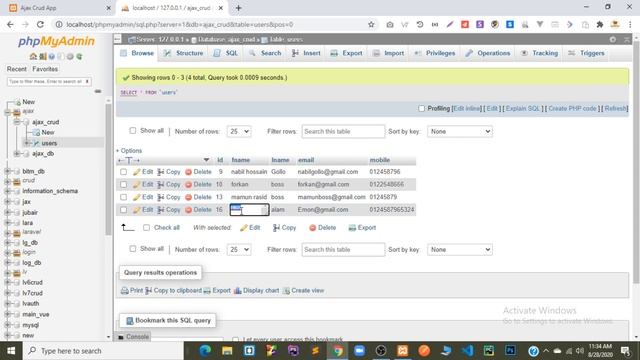Open the lower Sort by key dropdown
Image resolution: width=640 pixels, height=360 pixels.
pyautogui.click(x=460, y=249)
